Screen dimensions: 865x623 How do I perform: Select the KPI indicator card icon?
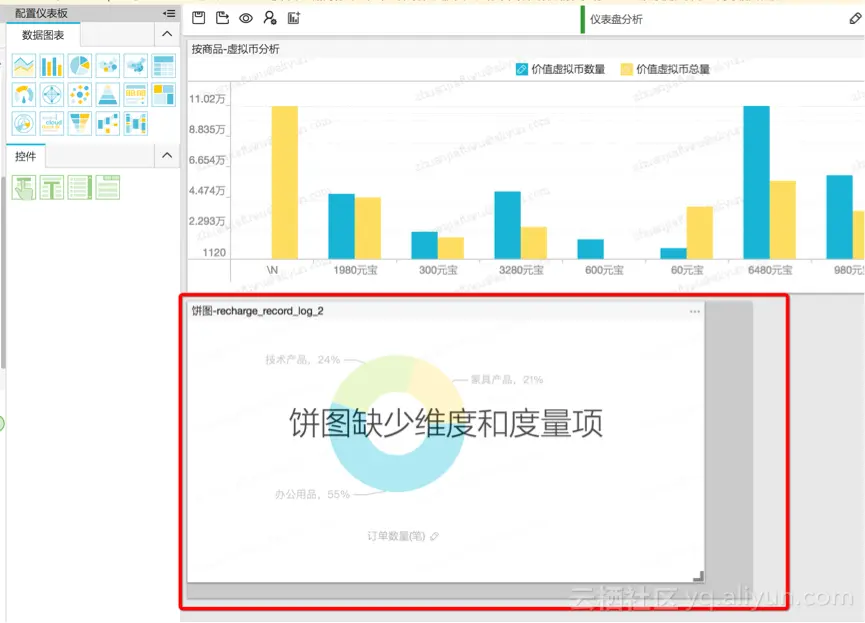pos(136,95)
